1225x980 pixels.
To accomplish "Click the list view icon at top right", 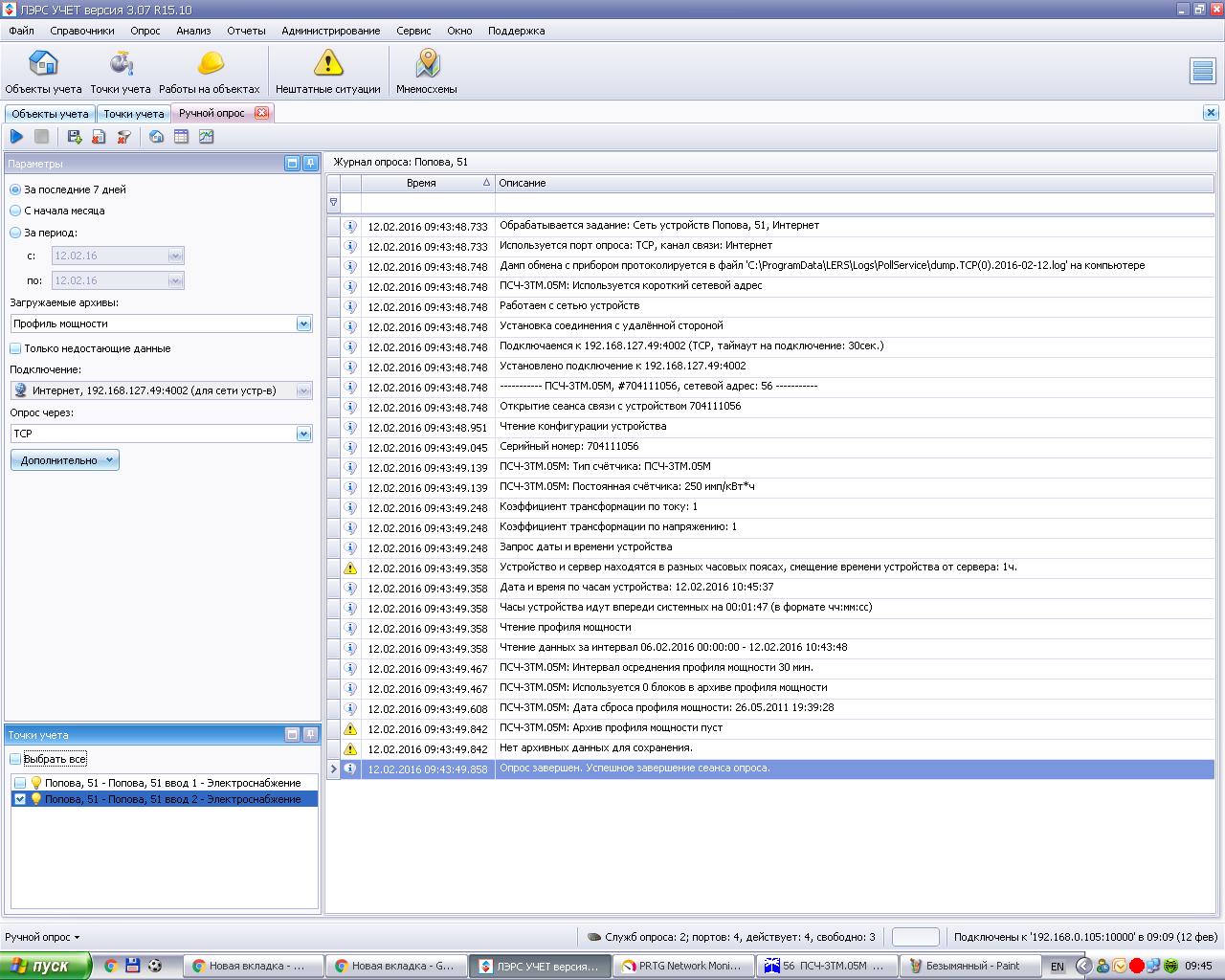I will click(x=1202, y=71).
